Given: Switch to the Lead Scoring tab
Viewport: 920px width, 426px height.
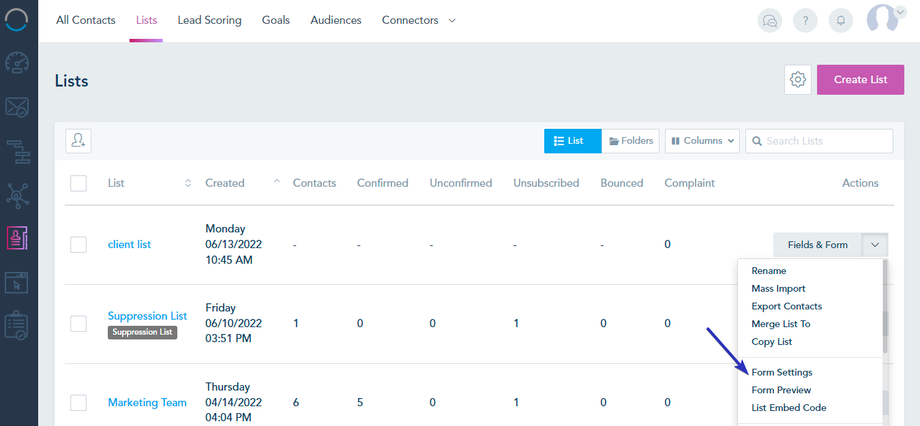Looking at the screenshot, I should [209, 20].
